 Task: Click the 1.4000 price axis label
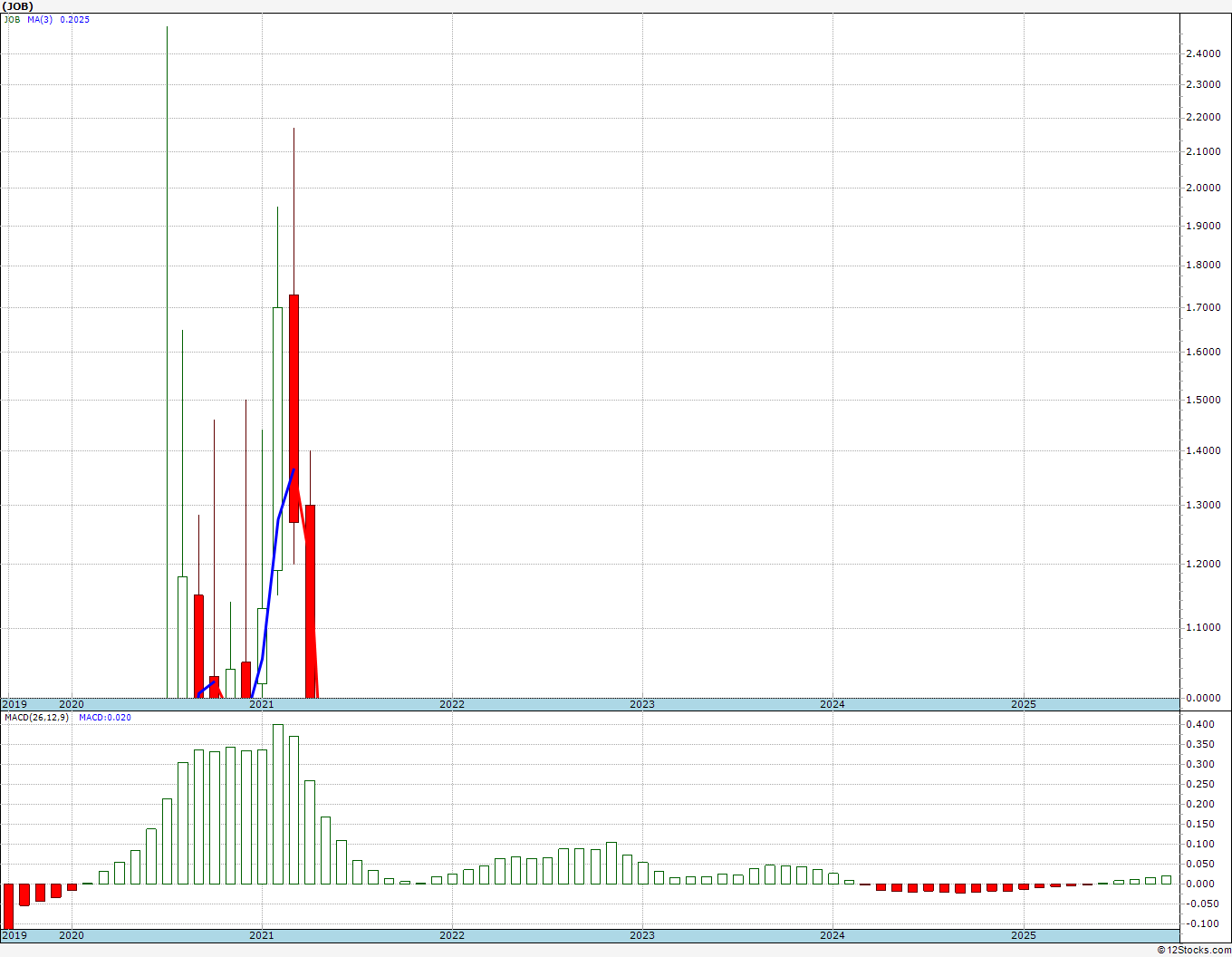tap(1203, 451)
